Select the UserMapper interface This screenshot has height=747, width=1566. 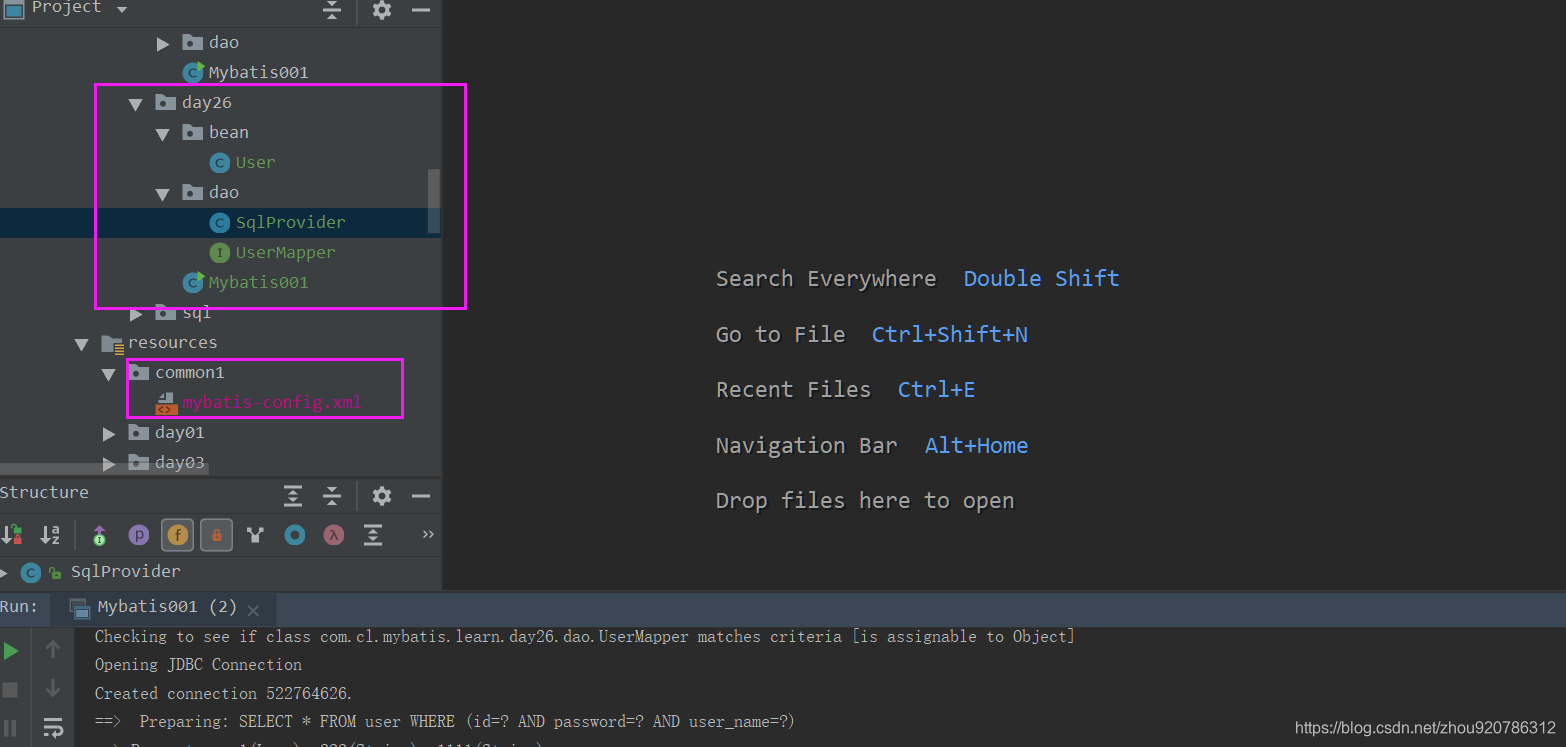285,252
